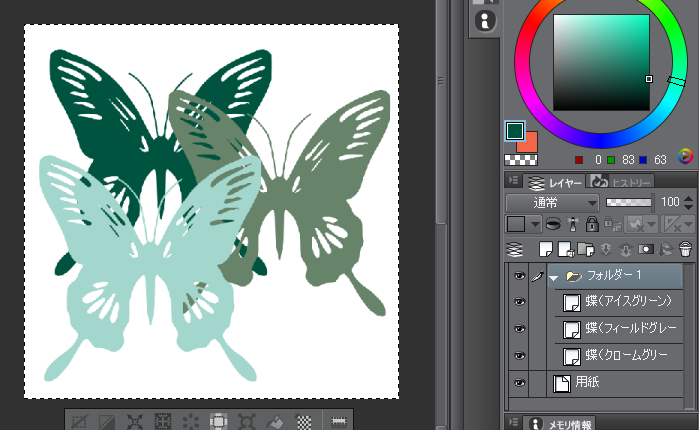Click the Invert selected area launcher icon
This screenshot has width=699, height=430.
click(x=107, y=421)
